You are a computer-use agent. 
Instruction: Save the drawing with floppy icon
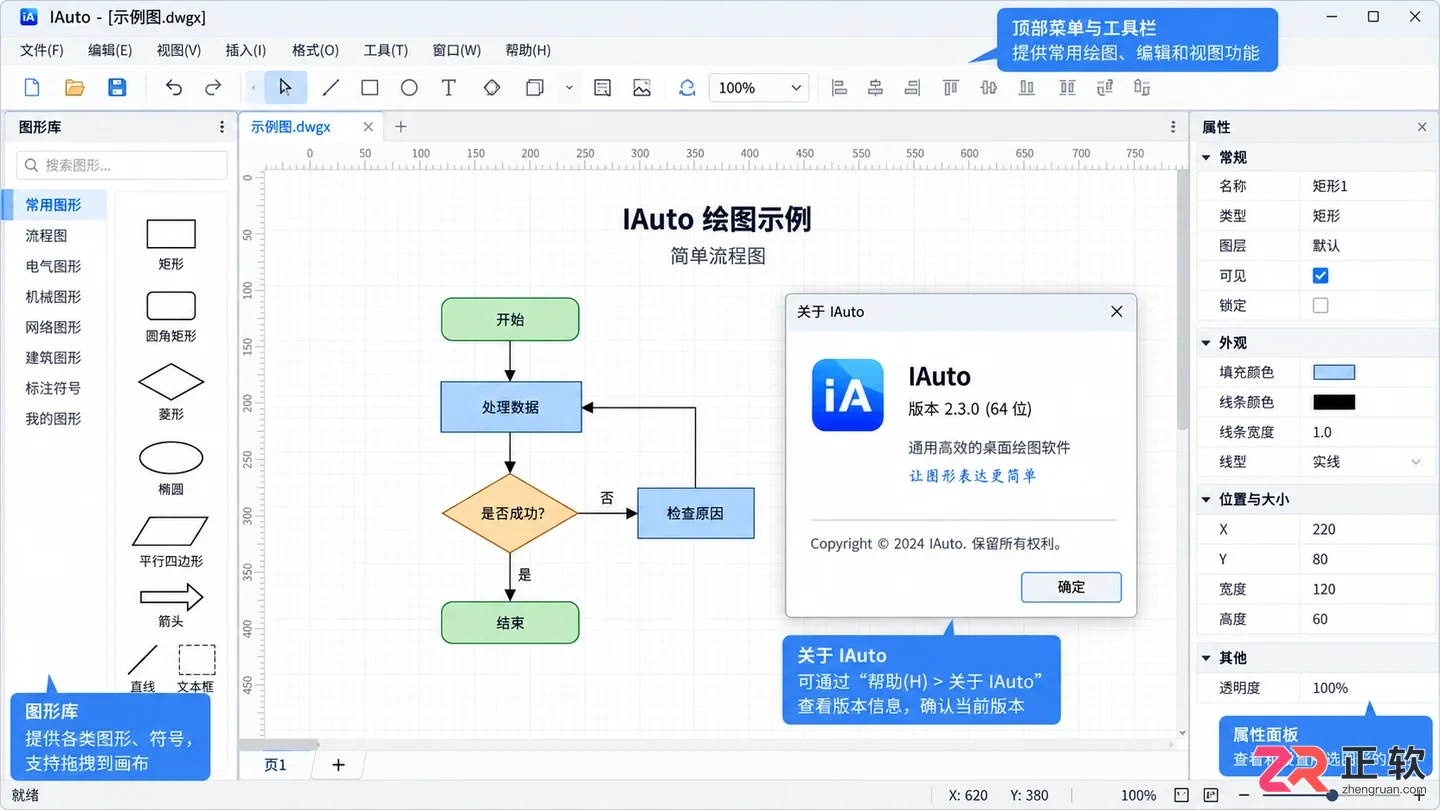[117, 88]
